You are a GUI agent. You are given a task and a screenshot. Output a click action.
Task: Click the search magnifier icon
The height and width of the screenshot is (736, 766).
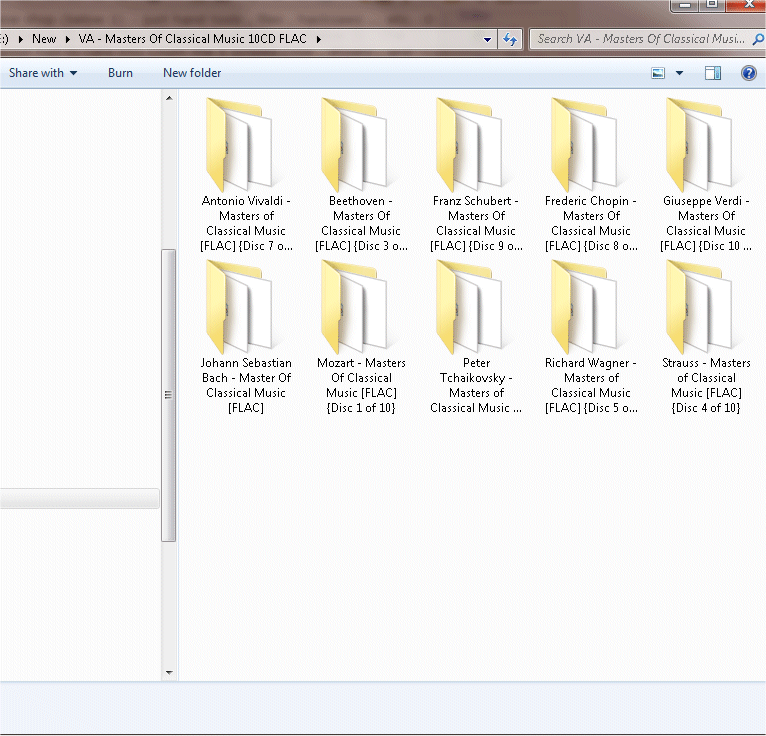coord(757,39)
